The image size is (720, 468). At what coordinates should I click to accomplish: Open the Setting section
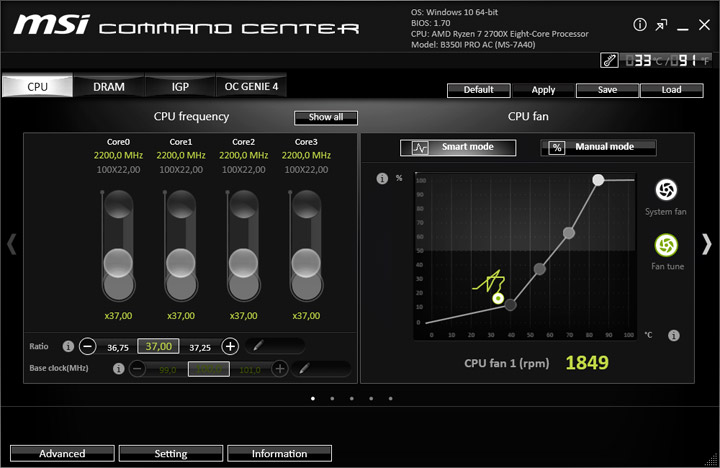[x=171, y=453]
